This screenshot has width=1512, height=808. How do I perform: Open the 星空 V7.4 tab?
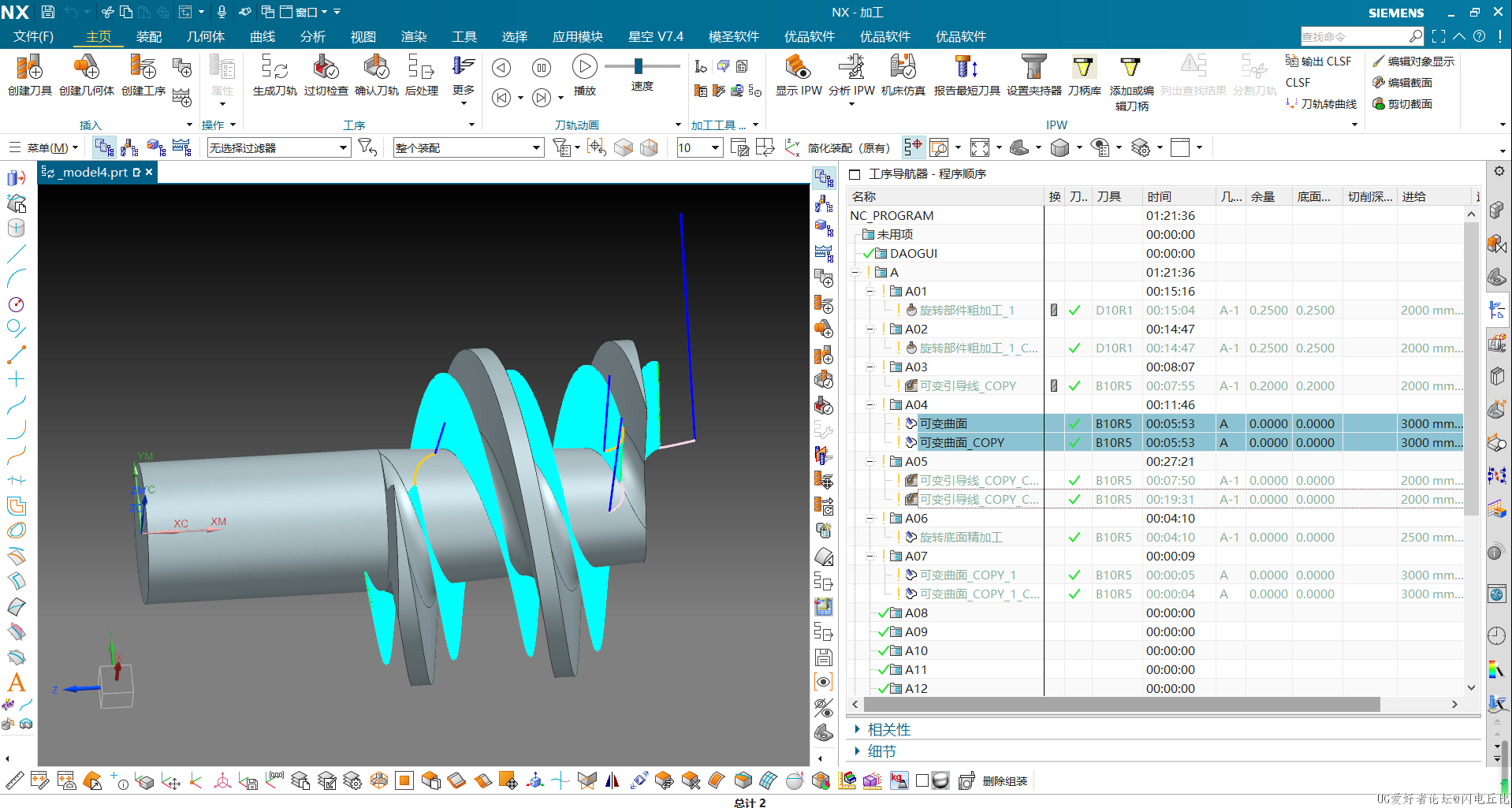pyautogui.click(x=656, y=36)
